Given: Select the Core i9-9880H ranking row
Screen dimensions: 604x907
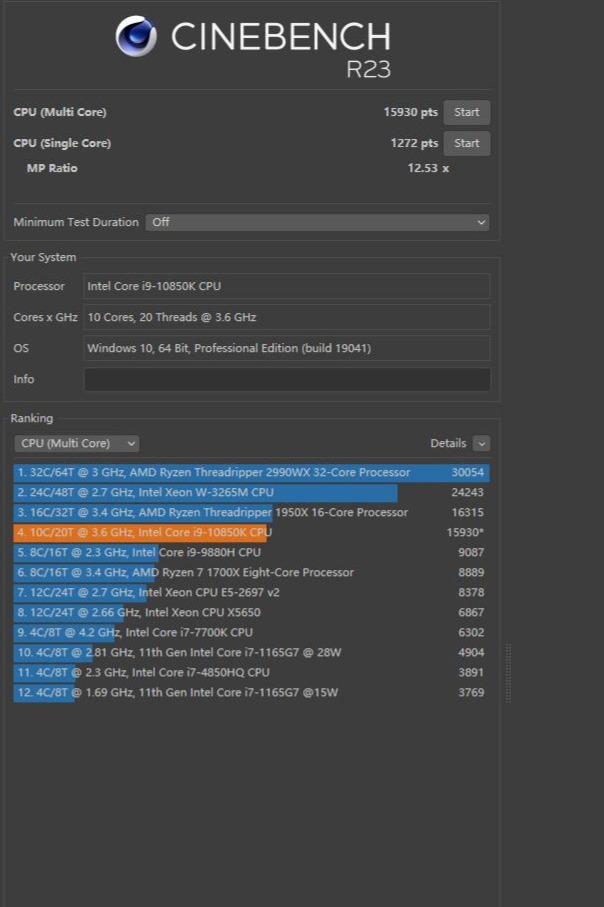Looking at the screenshot, I should click(250, 552).
